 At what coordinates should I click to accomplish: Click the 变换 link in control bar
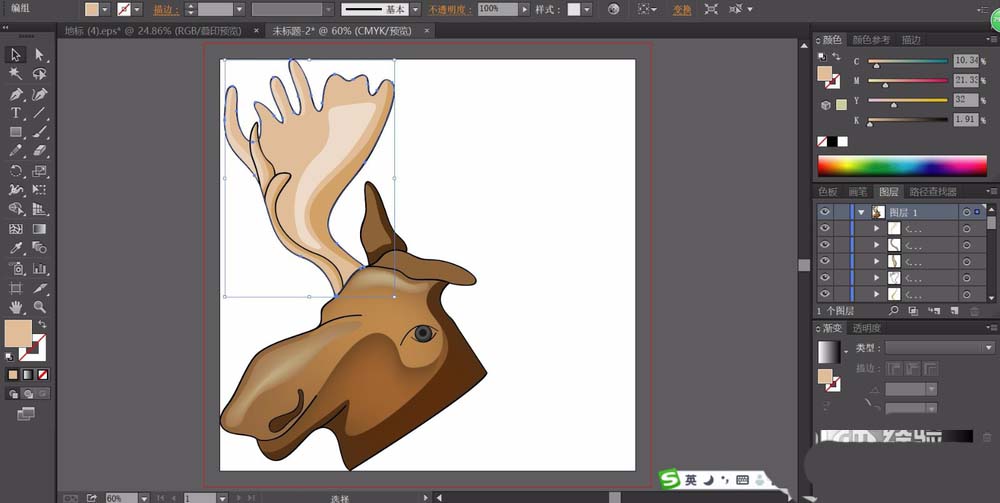click(x=681, y=9)
